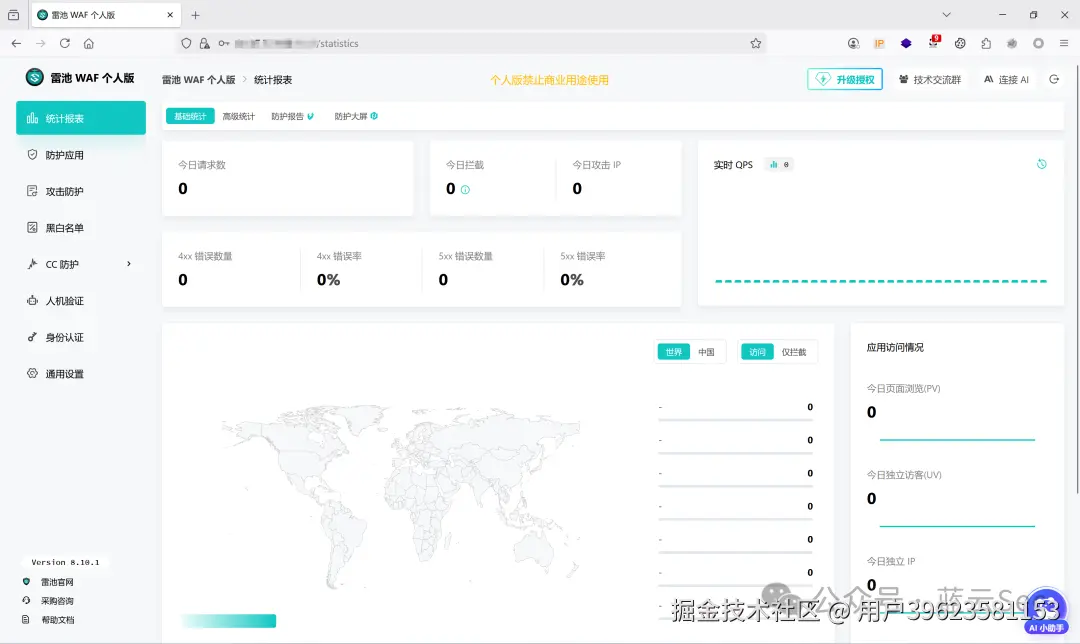The image size is (1080, 644).
Task: Open the list all tabs dropdown arrow
Action: 946,14
